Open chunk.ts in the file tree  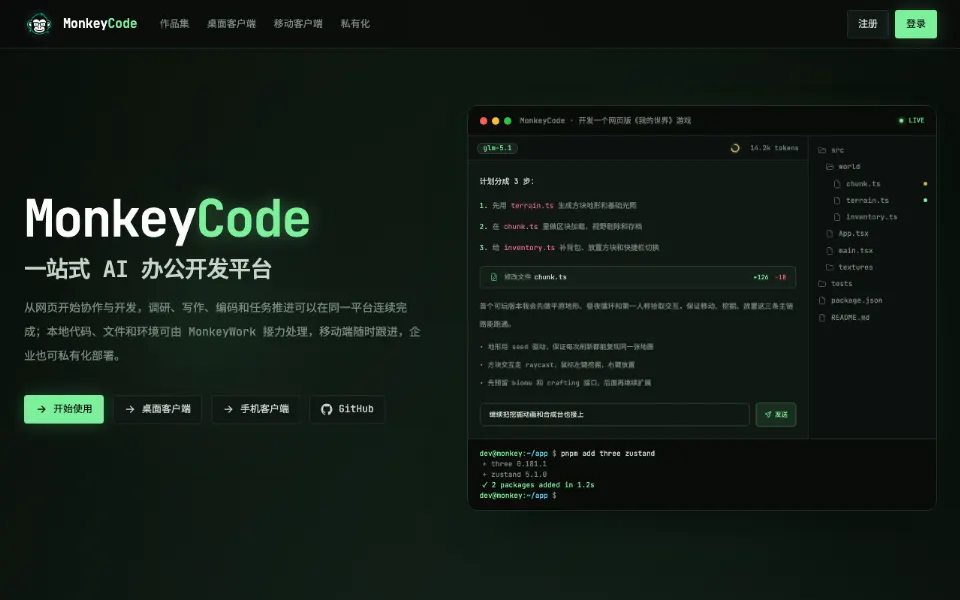(857, 184)
